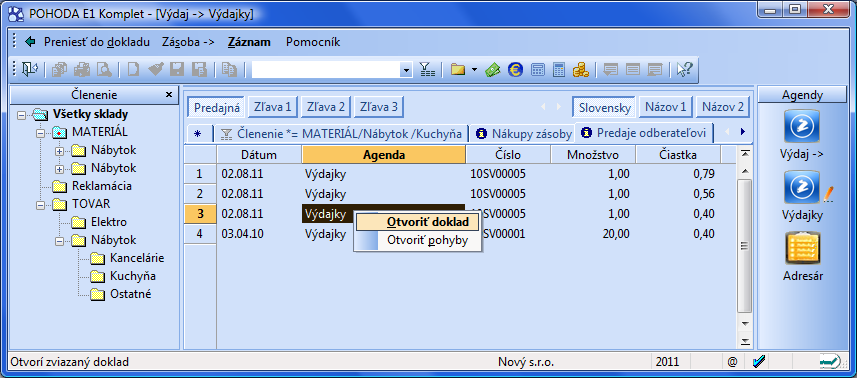Collapse the MATERIÁL tree node
Screen dimensions: 857x378
41,132
